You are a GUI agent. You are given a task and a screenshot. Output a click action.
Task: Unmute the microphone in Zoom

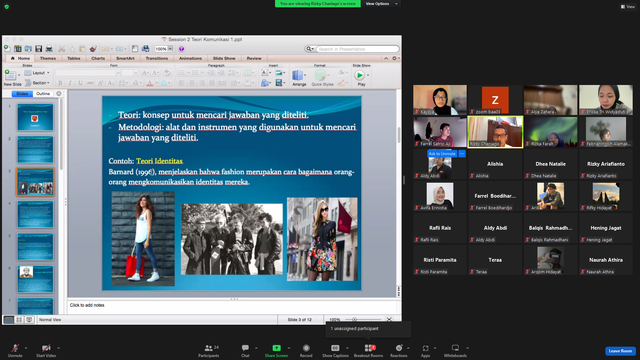point(15,350)
